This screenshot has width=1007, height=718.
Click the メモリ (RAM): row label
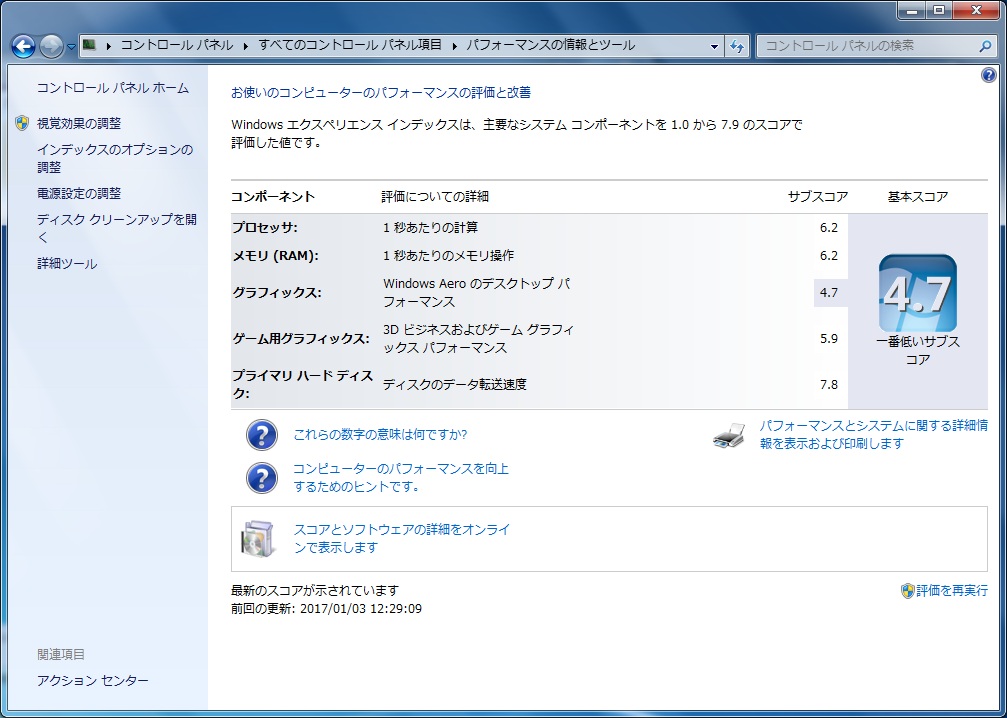pyautogui.click(x=276, y=256)
